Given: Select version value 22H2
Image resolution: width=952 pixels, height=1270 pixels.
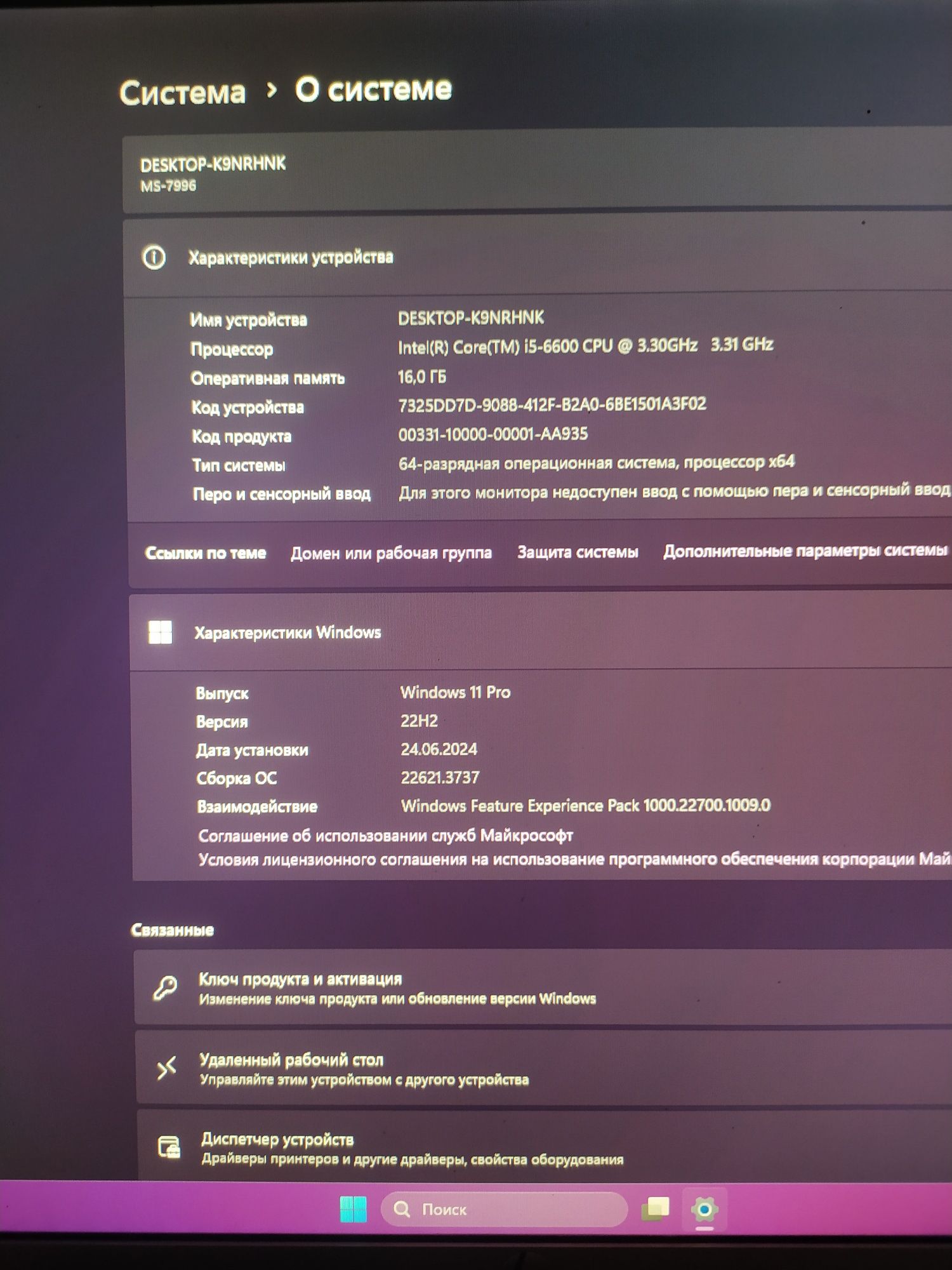Looking at the screenshot, I should point(419,721).
